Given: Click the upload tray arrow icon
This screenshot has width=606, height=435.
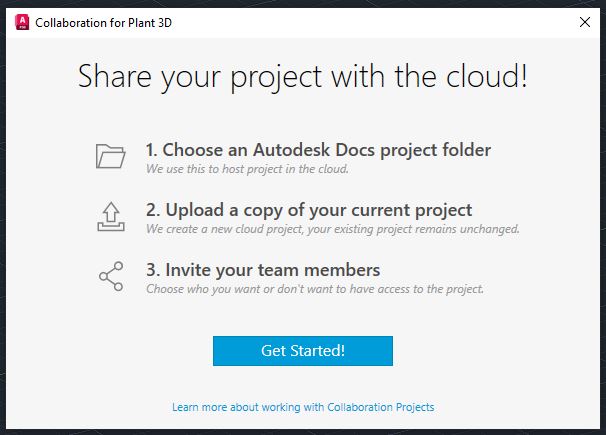Looking at the screenshot, I should (x=110, y=216).
